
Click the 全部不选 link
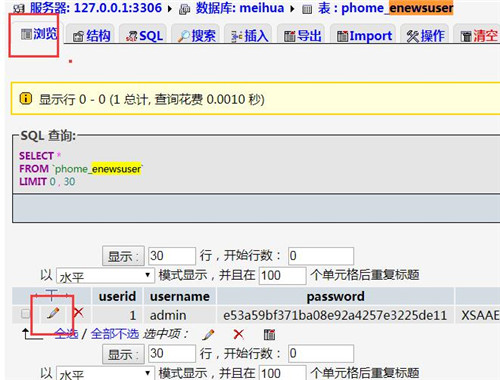click(115, 334)
